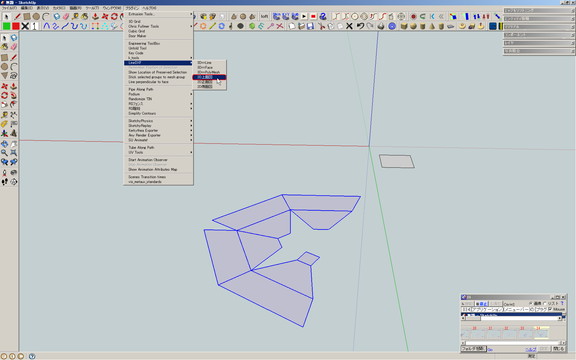Click the 'soft' toolbar button

tap(264, 17)
